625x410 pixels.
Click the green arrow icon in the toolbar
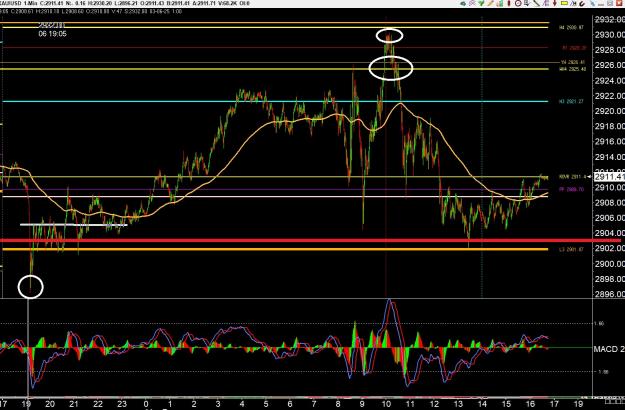(x=481, y=3)
